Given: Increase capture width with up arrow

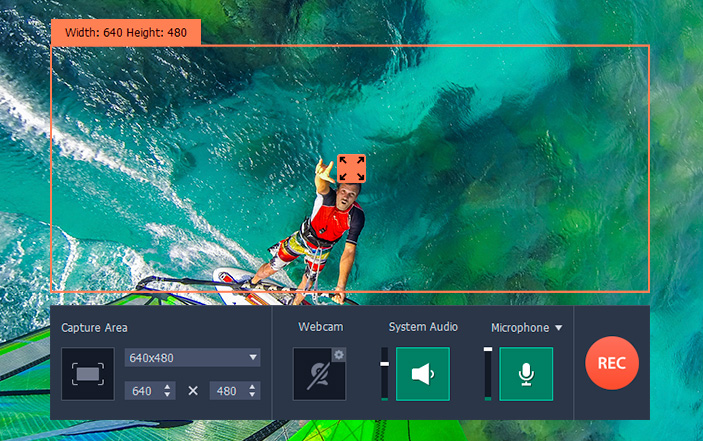Looking at the screenshot, I should point(167,387).
